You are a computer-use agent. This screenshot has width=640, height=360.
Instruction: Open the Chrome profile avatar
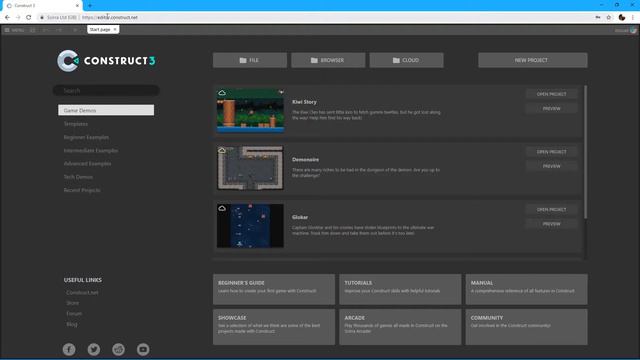(622, 18)
